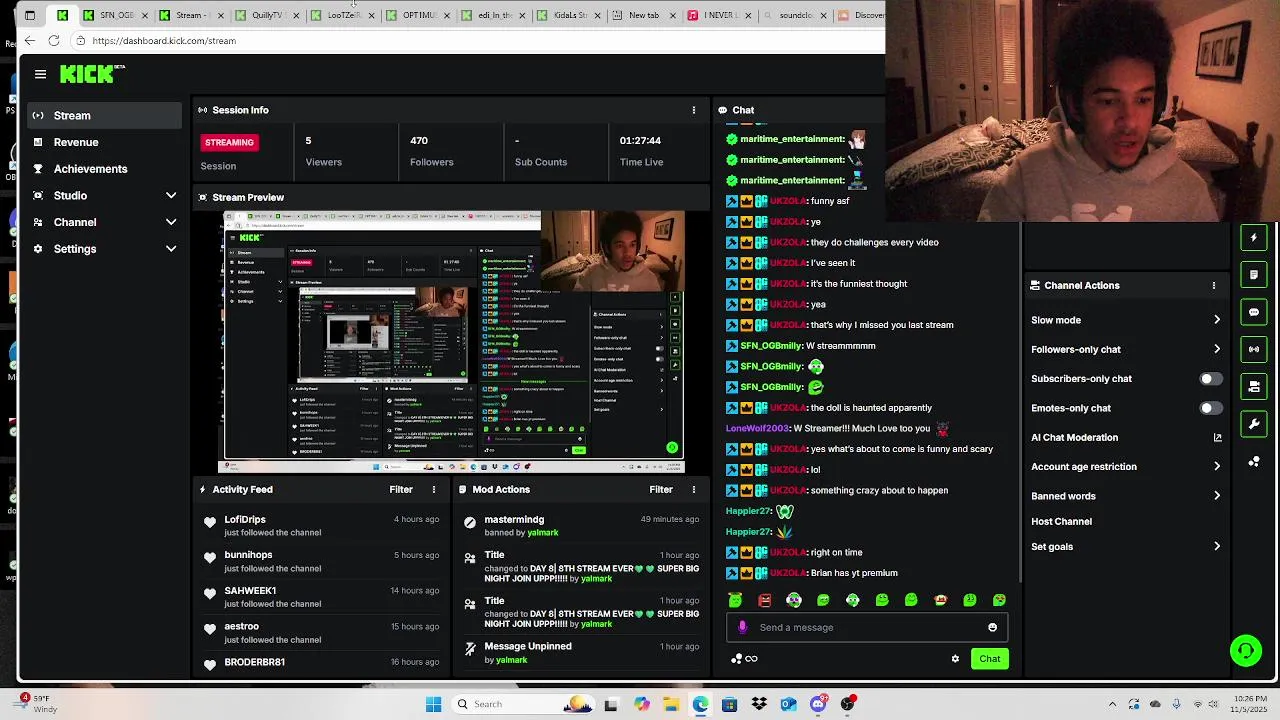
Task: Open Windows Start menu
Action: (433, 705)
